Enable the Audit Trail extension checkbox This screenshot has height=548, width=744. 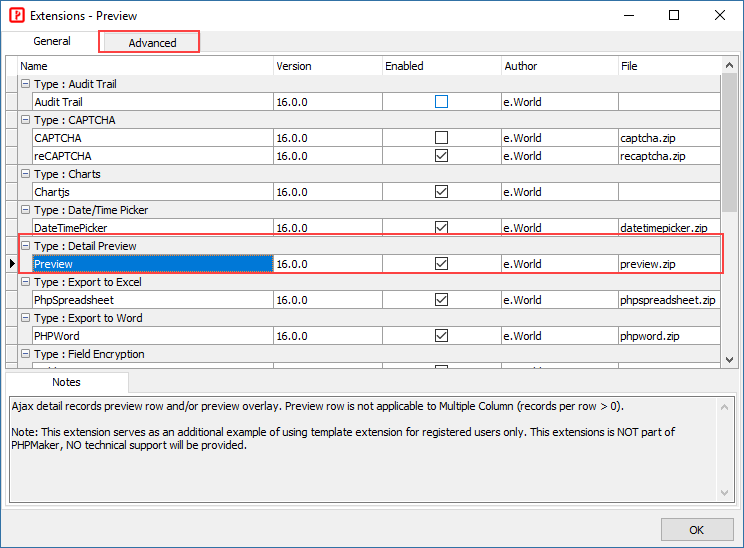click(x=441, y=102)
